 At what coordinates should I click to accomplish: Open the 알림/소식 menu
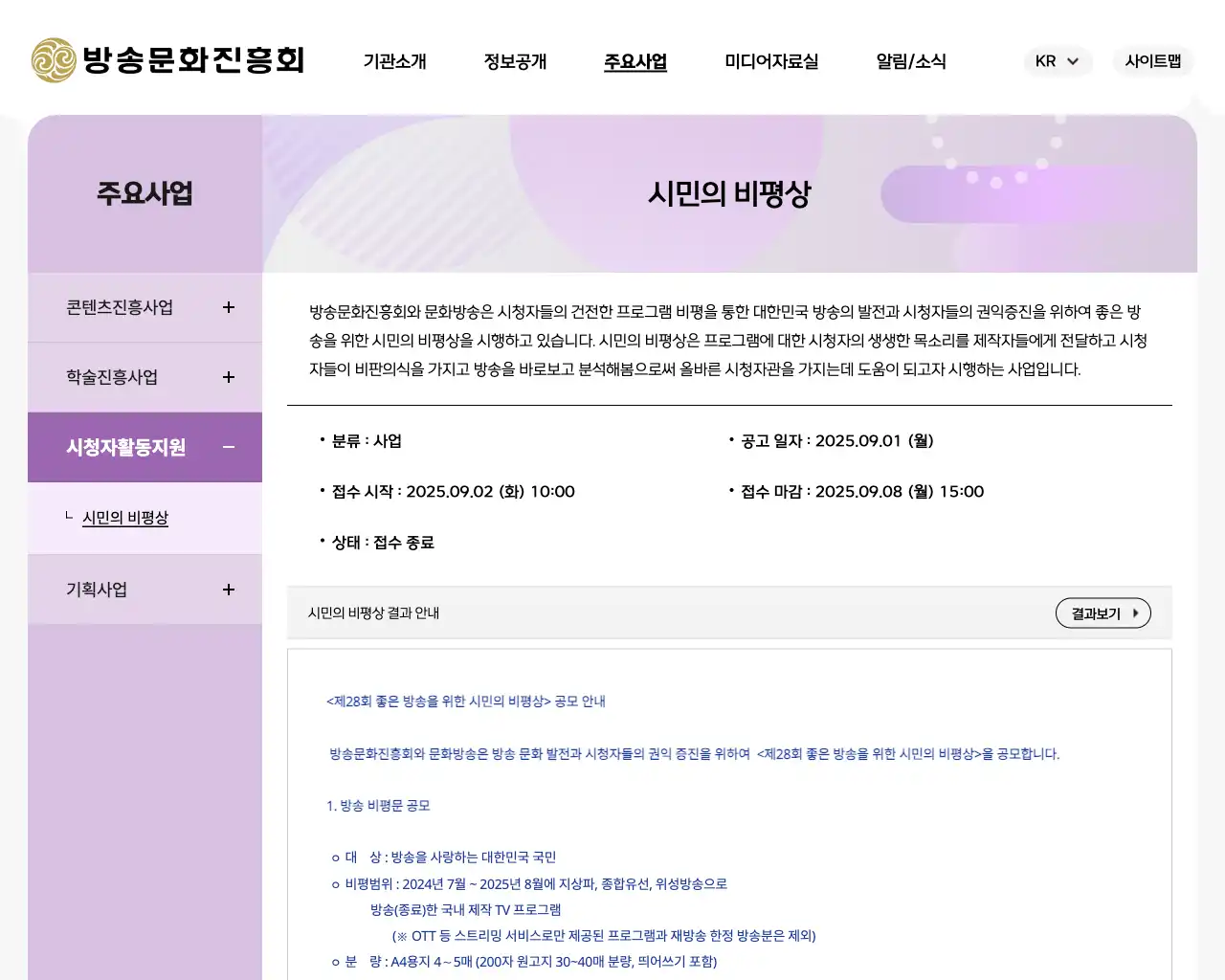pos(910,61)
